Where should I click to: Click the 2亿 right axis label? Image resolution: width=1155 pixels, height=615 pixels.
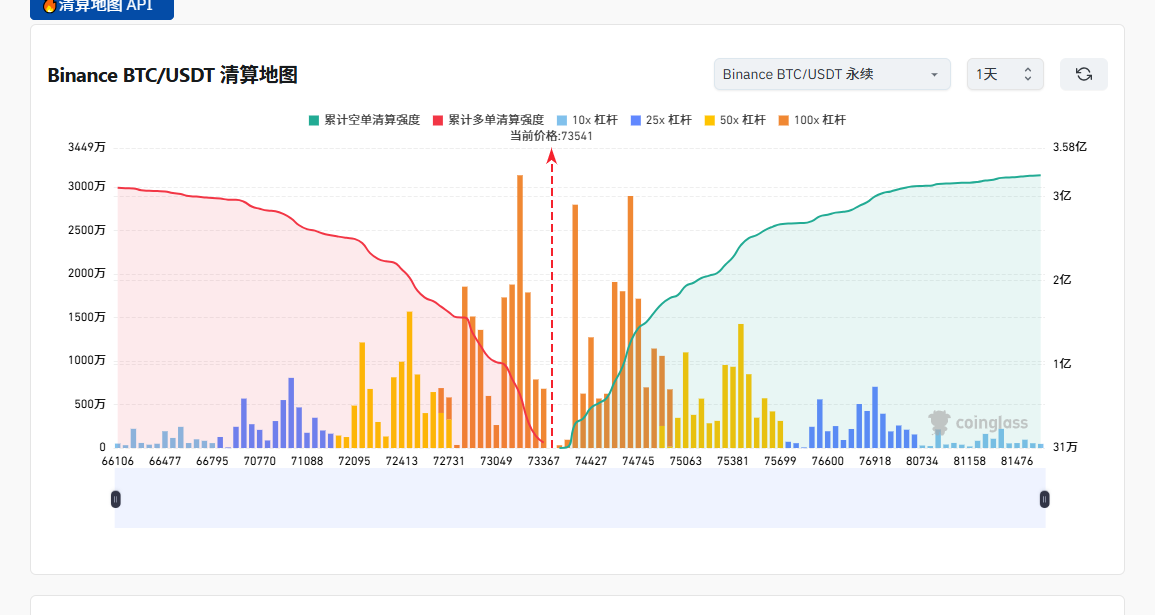click(x=1061, y=280)
